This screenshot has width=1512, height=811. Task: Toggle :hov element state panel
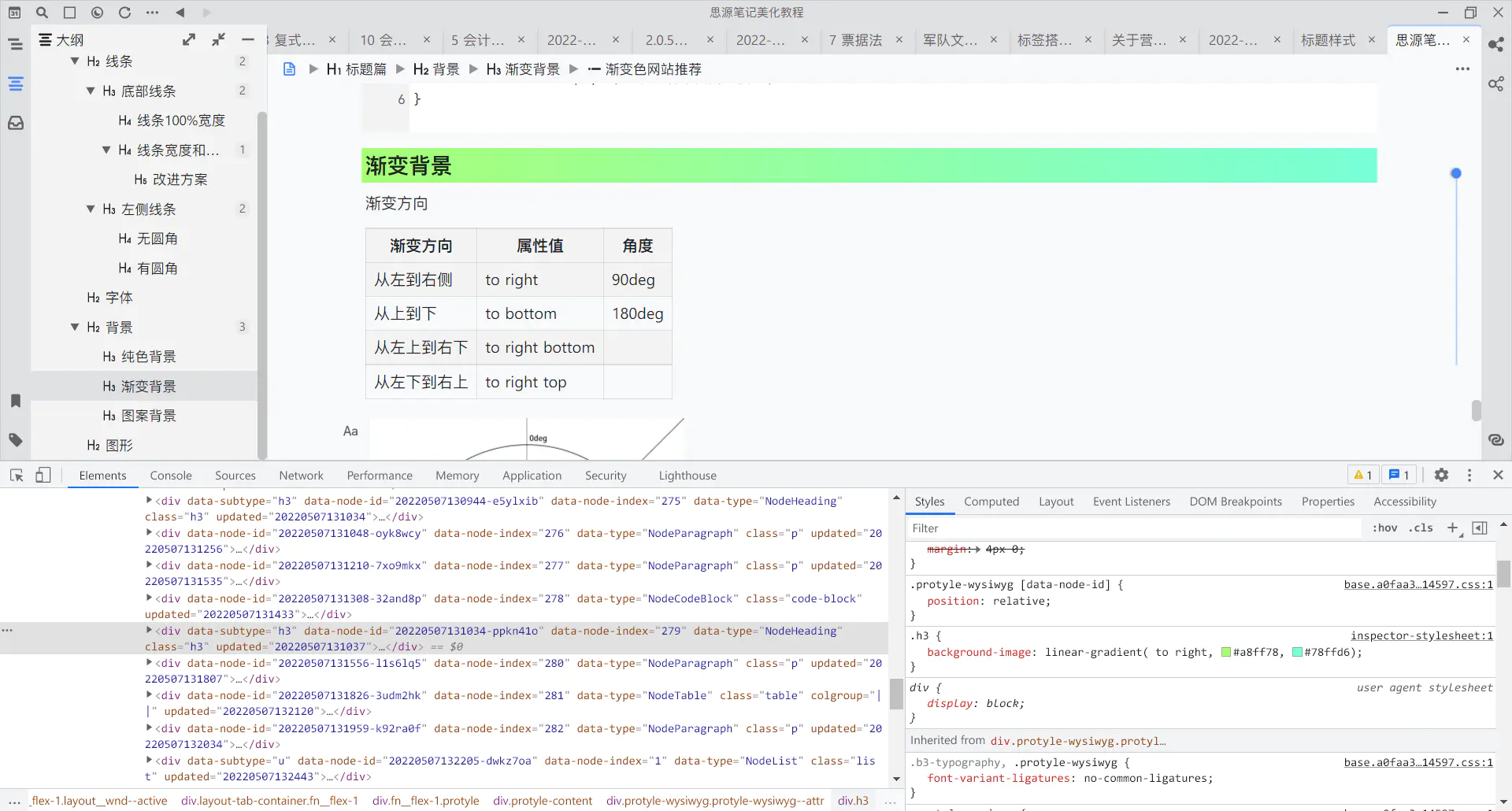[x=1384, y=528]
